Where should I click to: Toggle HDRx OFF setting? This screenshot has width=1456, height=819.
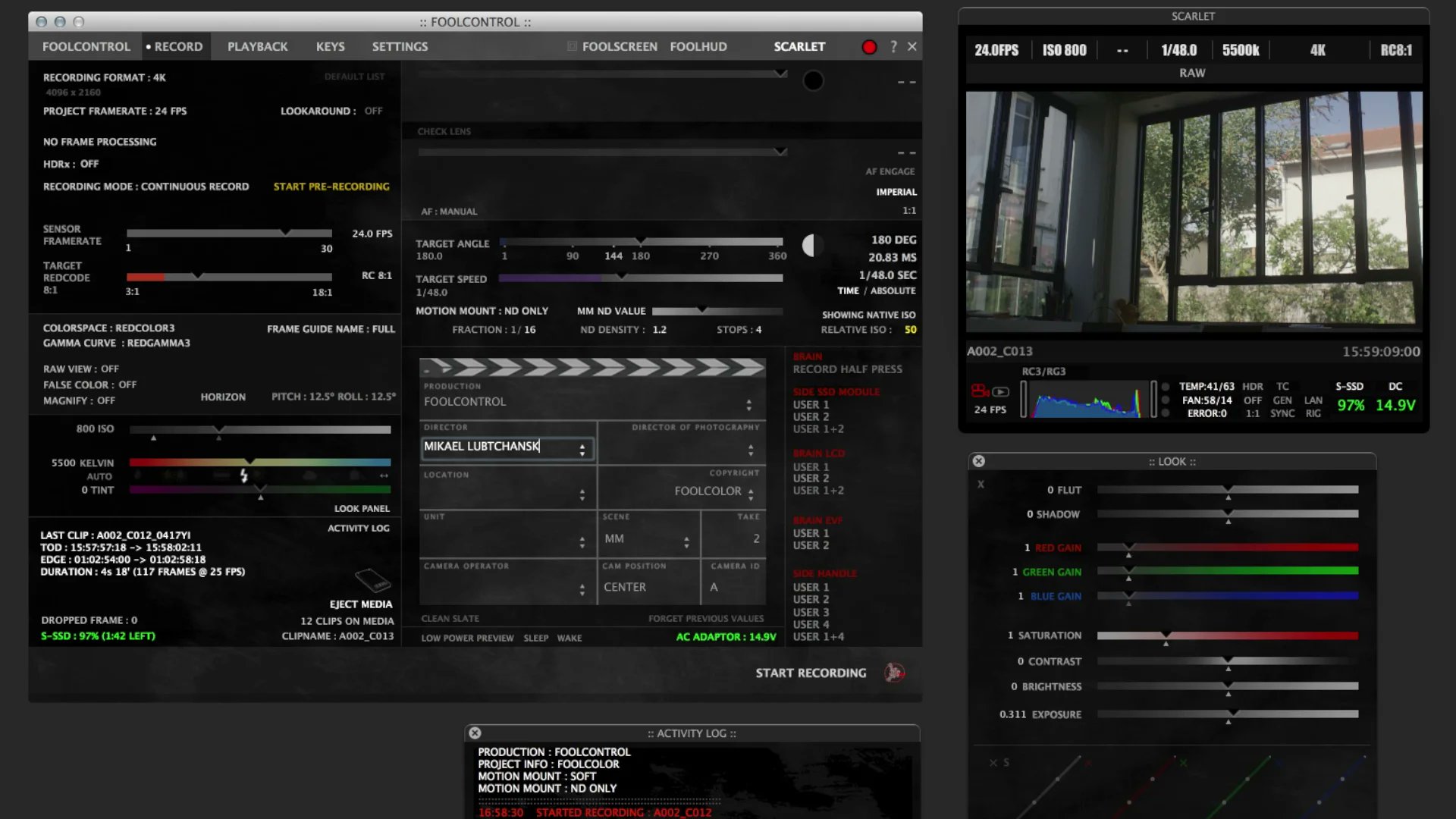coord(89,164)
